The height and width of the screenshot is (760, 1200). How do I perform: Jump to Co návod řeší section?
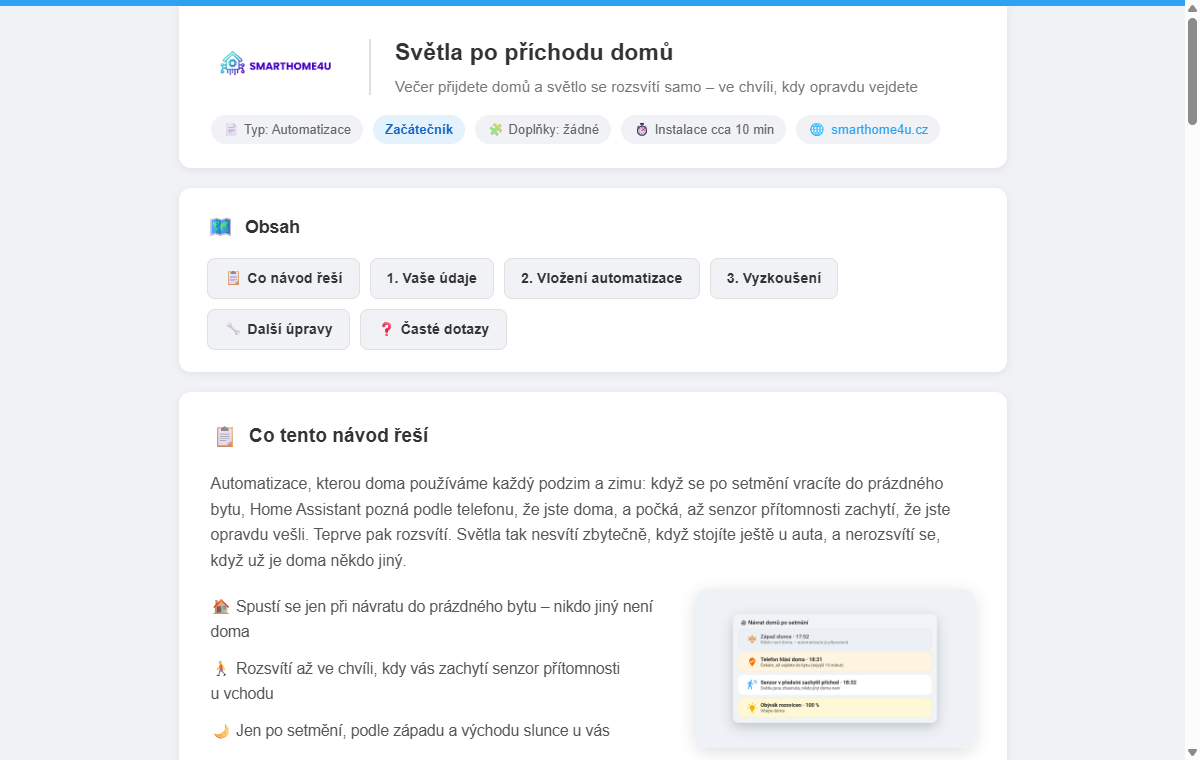(283, 278)
